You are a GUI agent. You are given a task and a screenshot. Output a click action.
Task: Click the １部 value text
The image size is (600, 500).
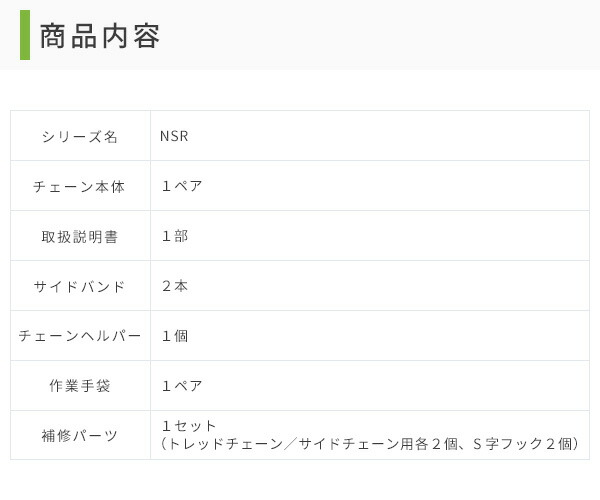pyautogui.click(x=174, y=236)
